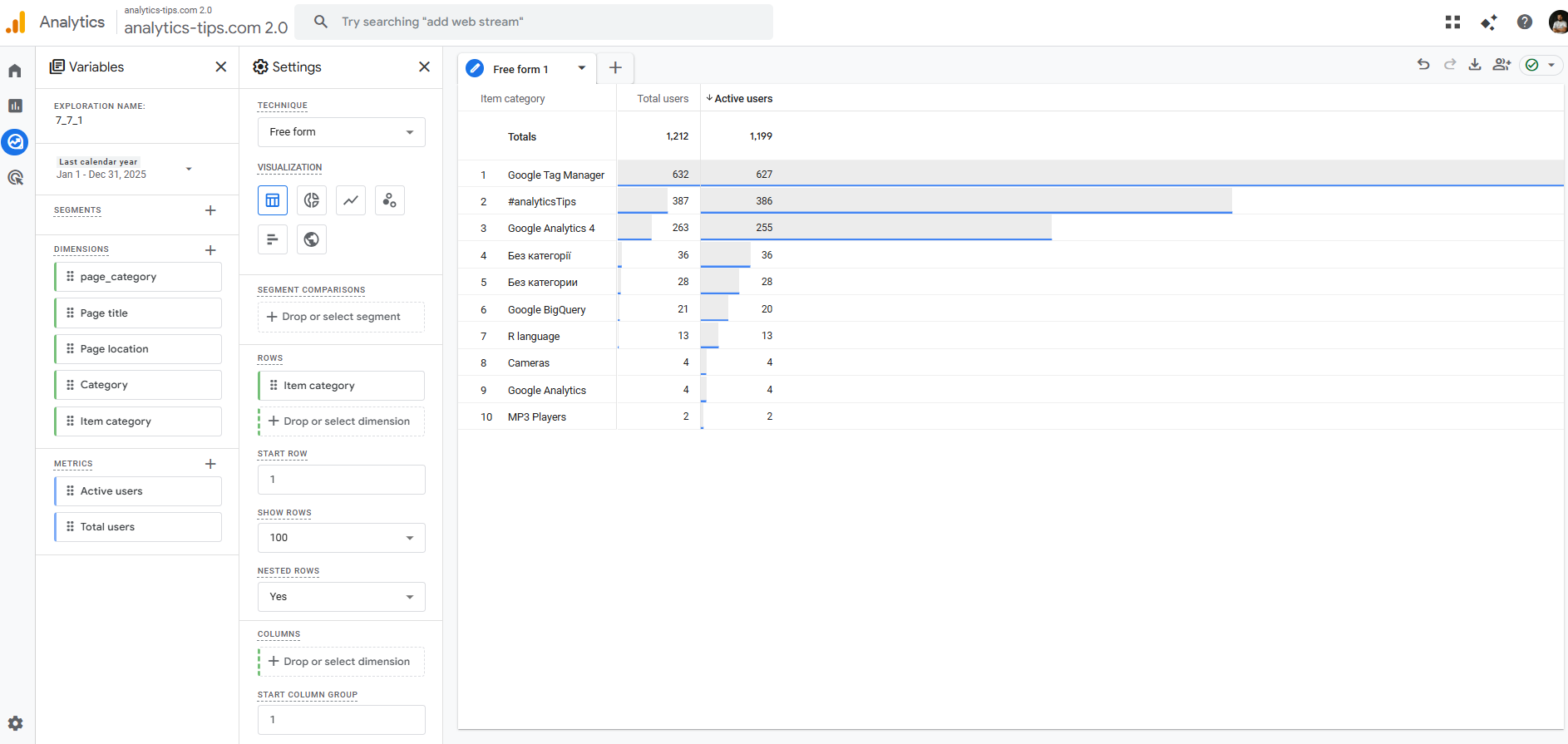The image size is (1568, 744).
Task: Share exploration with other users
Action: tap(1501, 65)
